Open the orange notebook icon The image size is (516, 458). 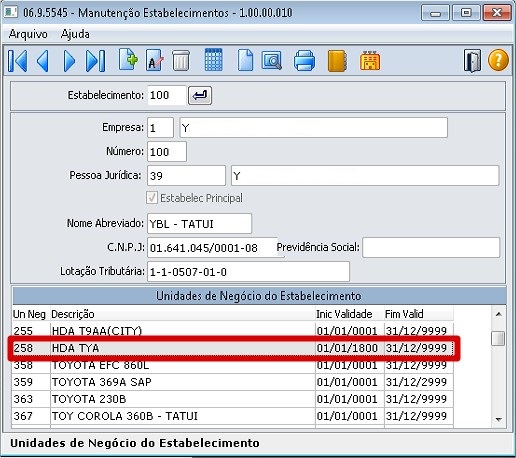[x=337, y=61]
